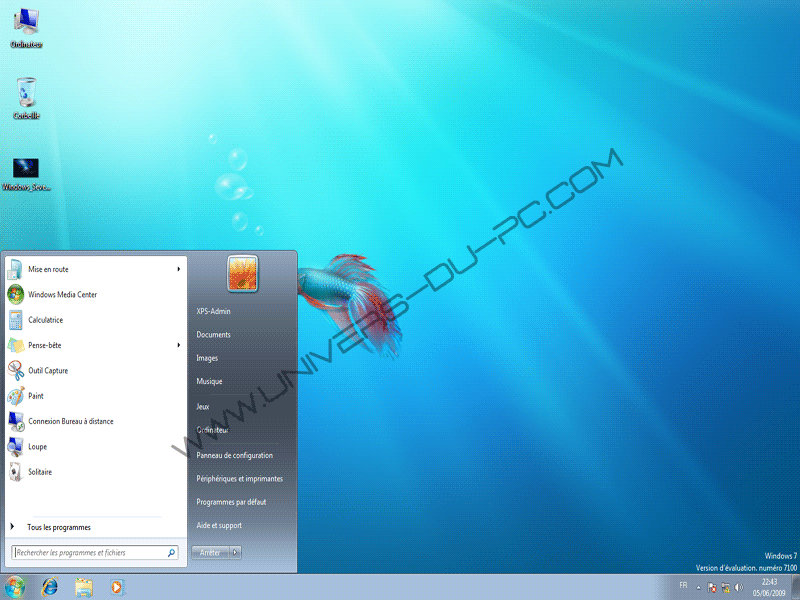This screenshot has width=800, height=600.
Task: Open the Ordinateur desktop icon
Action: click(26, 29)
